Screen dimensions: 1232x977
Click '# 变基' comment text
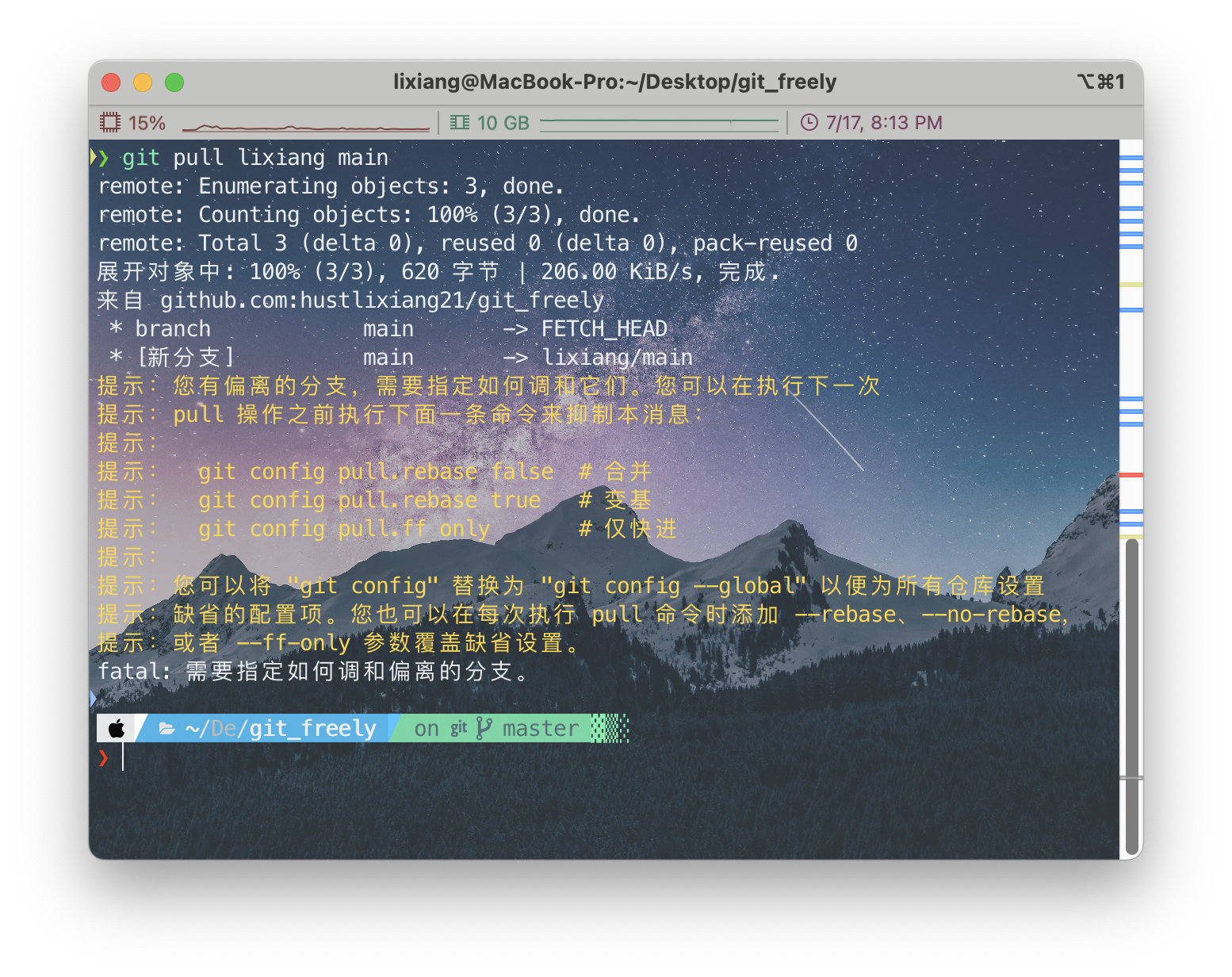tap(615, 500)
